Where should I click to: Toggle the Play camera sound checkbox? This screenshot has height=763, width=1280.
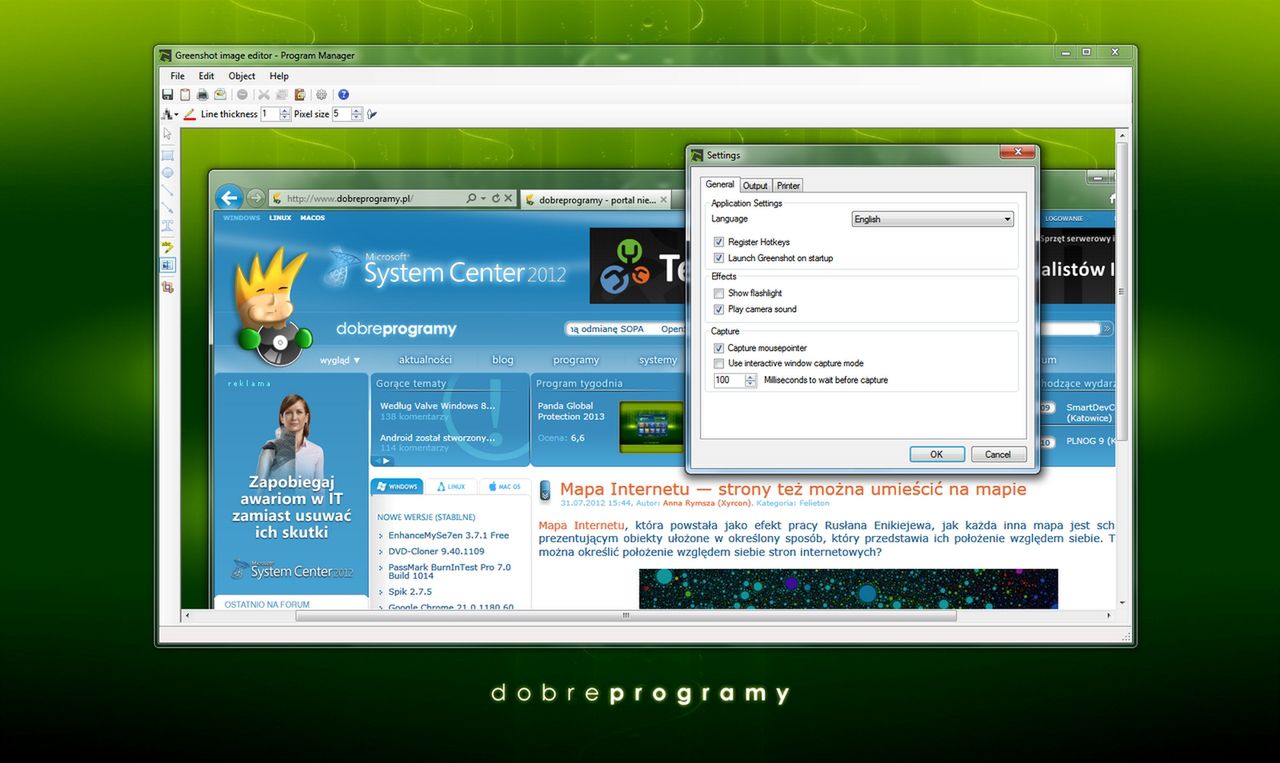(719, 309)
